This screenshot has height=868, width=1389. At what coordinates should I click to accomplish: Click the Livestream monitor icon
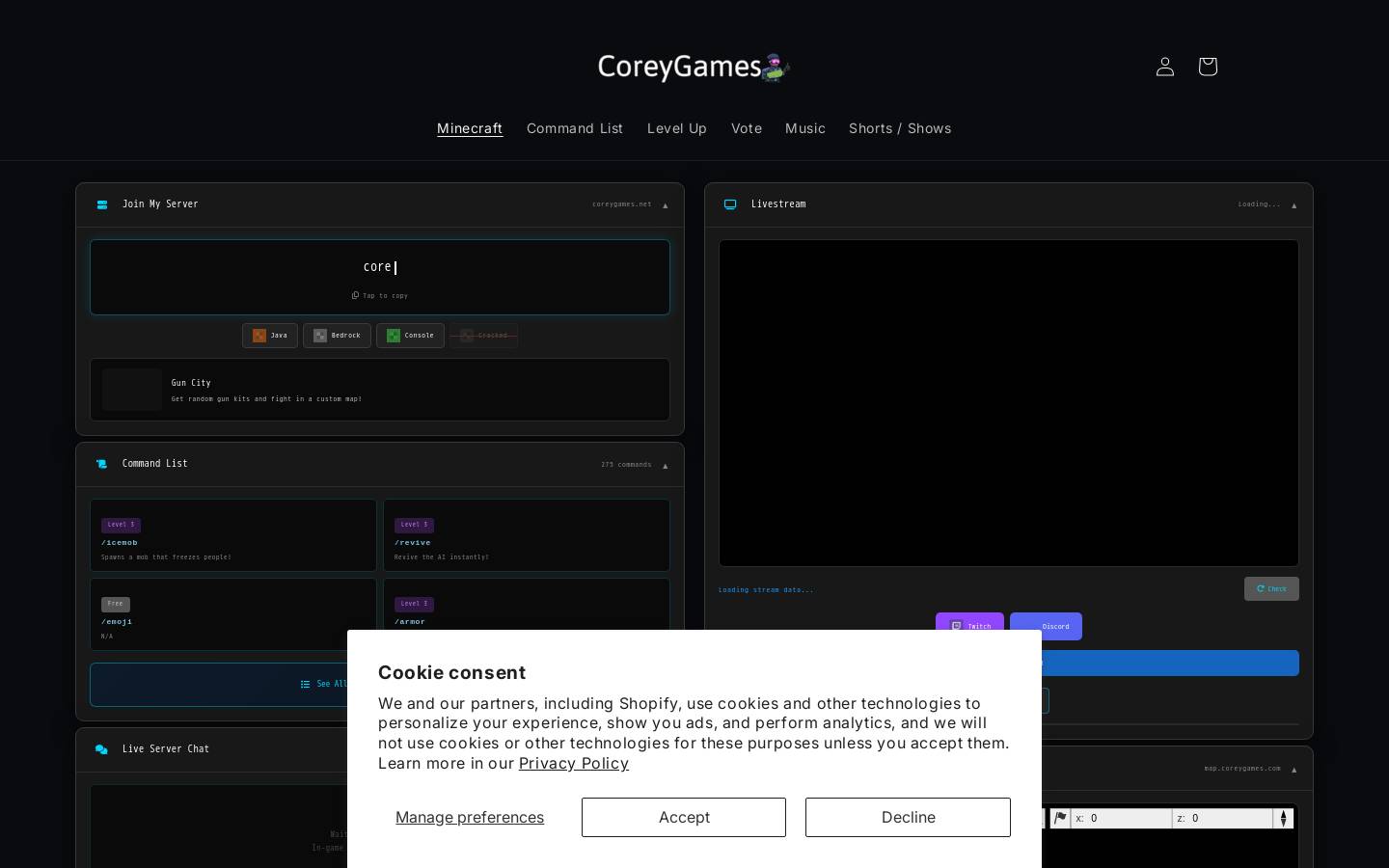(730, 204)
